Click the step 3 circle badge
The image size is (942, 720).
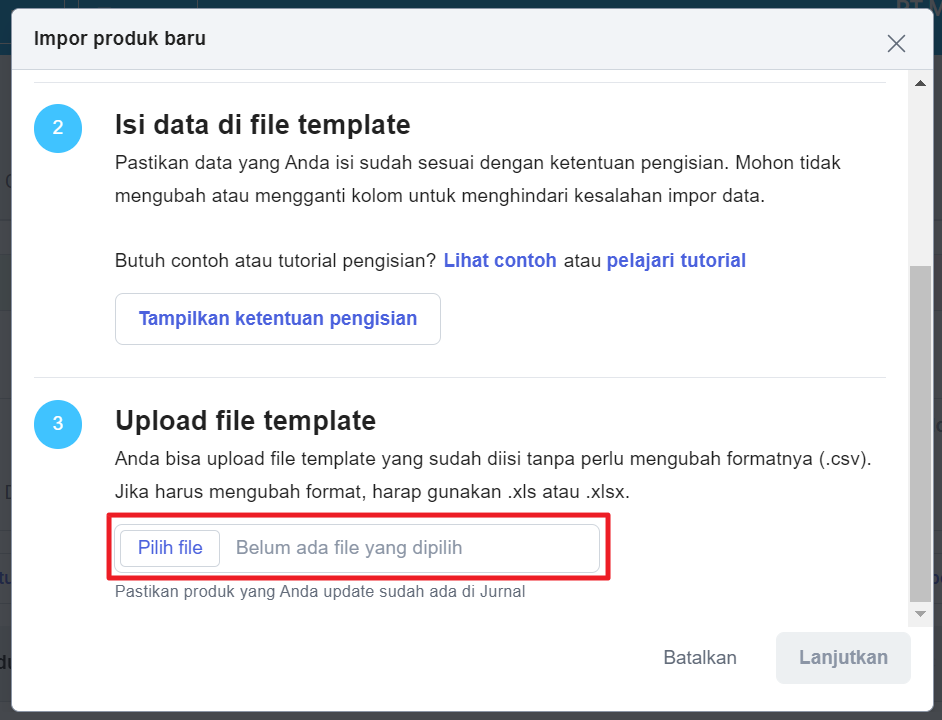pos(58,424)
